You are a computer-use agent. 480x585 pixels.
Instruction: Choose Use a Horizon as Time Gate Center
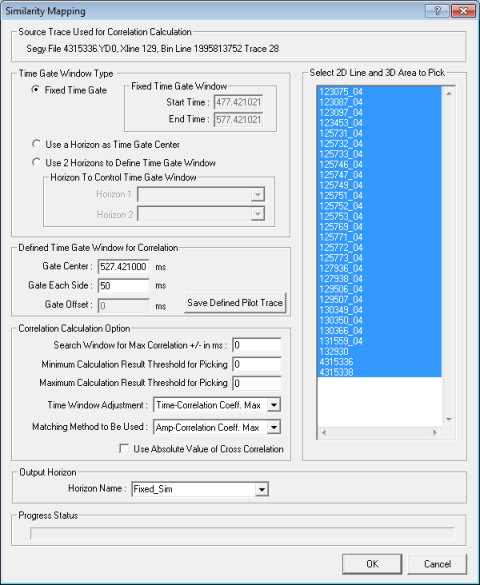pyautogui.click(x=36, y=144)
